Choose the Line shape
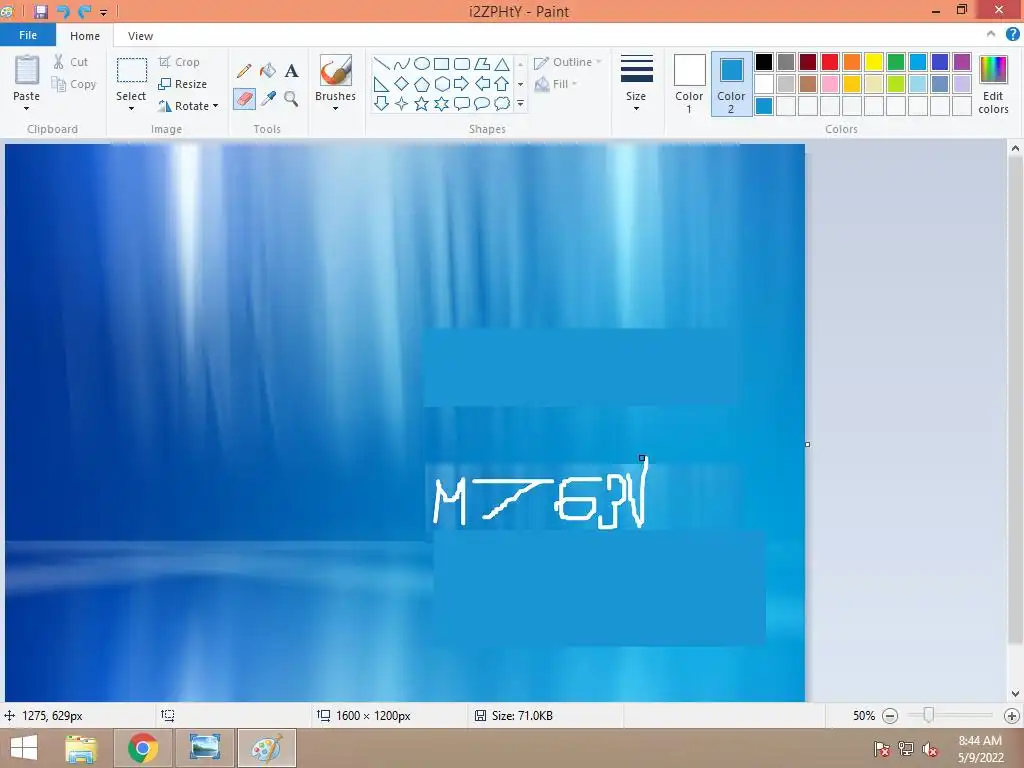Screen dimensions: 1024x768 pos(381,63)
